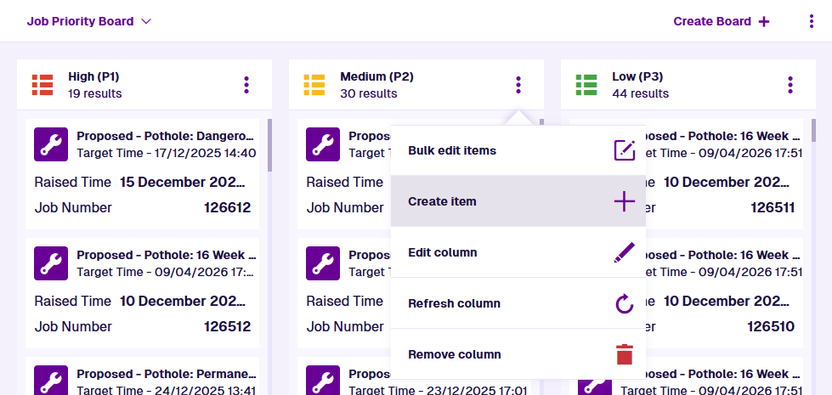Click Raised Time 15 December value in High column
This screenshot has width=832, height=395.
coord(183,182)
